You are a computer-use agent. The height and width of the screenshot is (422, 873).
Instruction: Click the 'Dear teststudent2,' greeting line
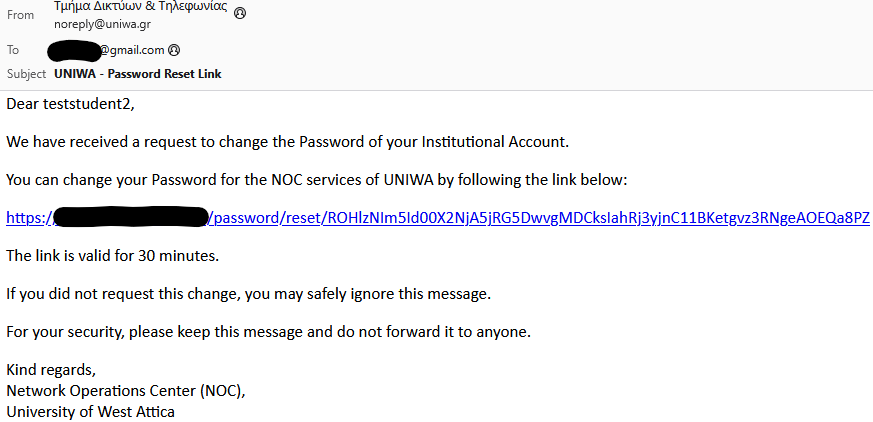tap(70, 104)
